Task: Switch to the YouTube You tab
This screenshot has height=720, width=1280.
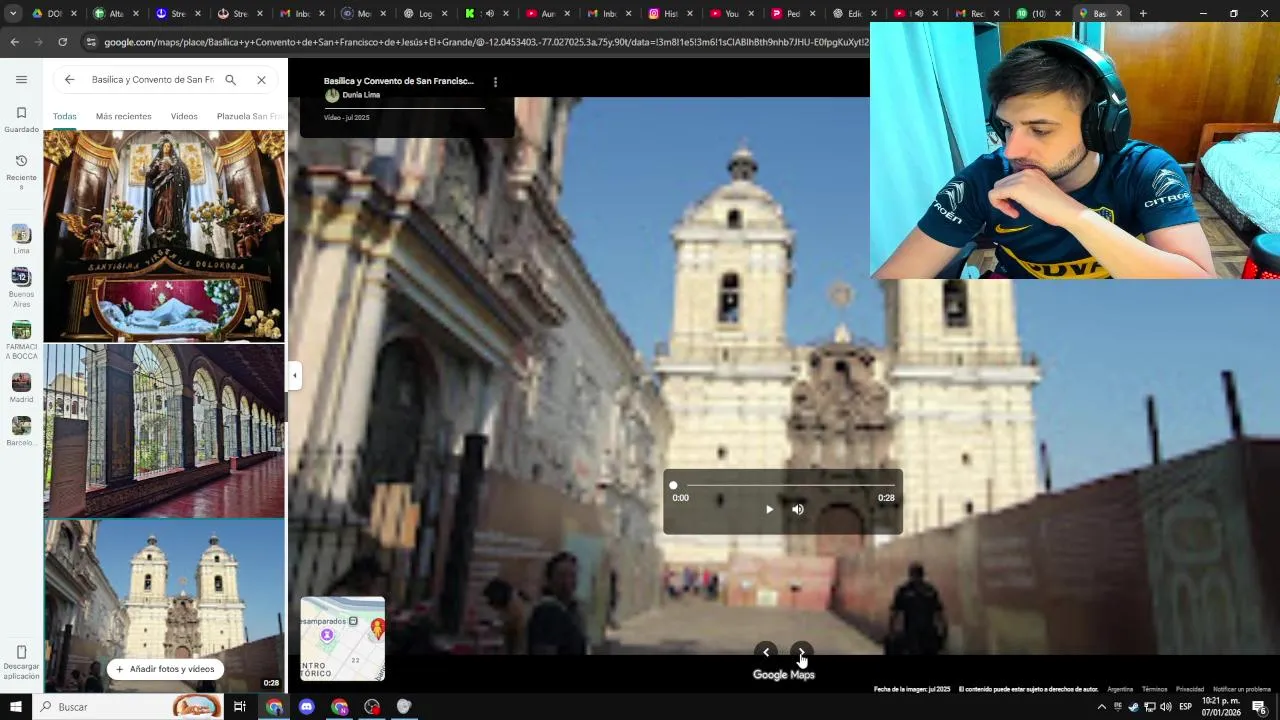Action: pos(730,13)
